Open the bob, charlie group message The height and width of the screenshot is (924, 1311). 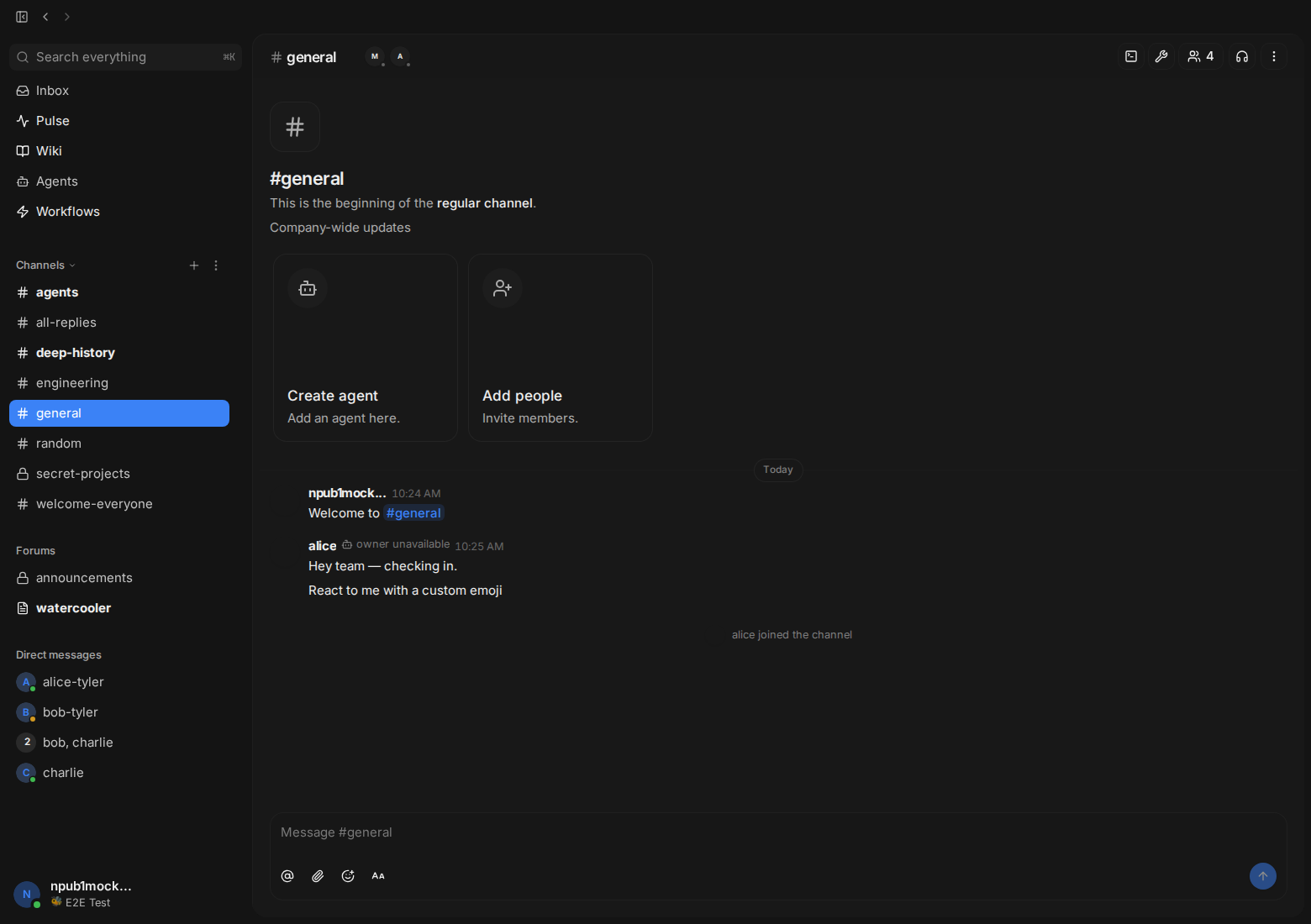[119, 743]
